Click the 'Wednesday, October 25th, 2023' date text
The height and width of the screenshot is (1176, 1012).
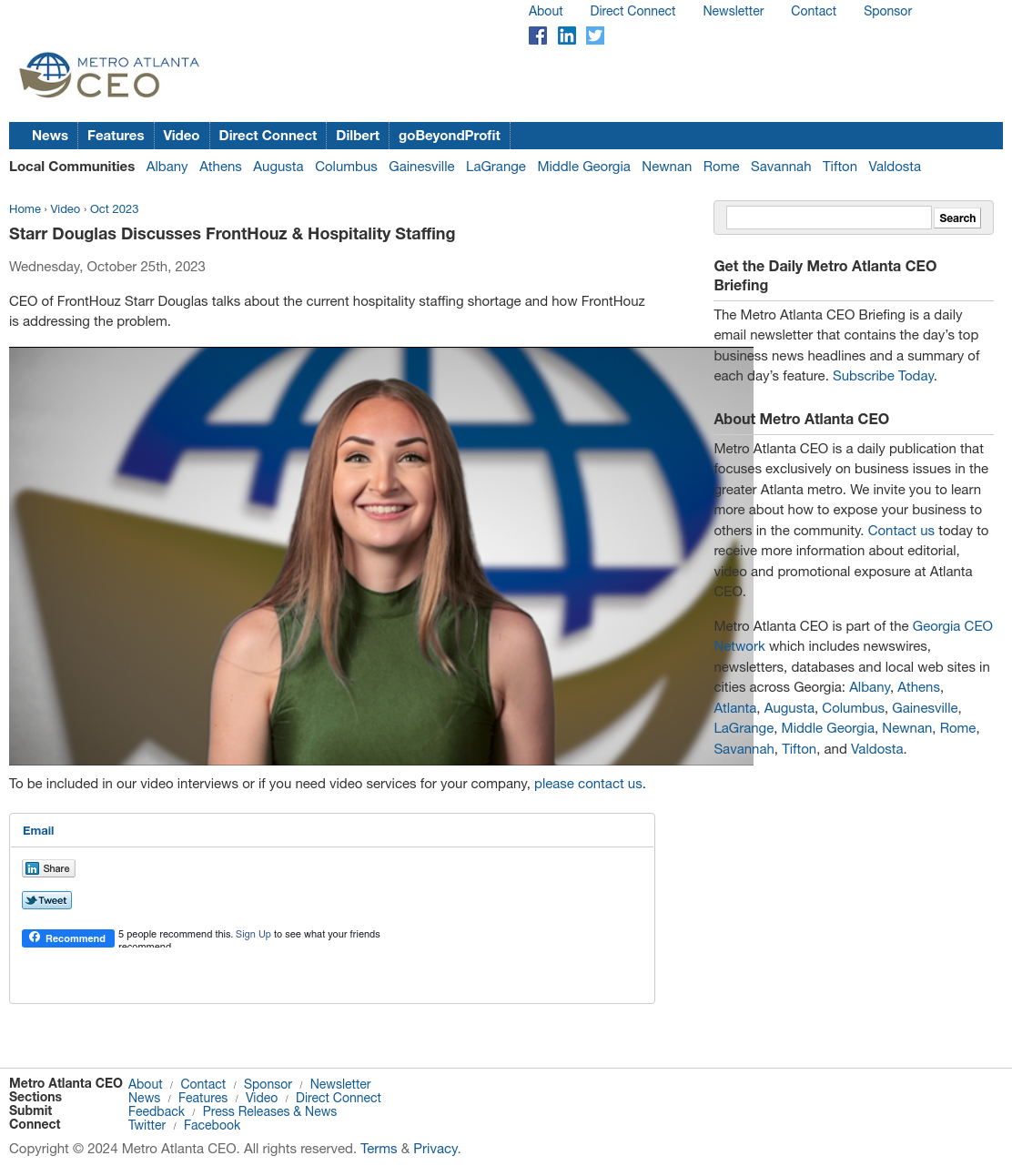pyautogui.click(x=107, y=267)
